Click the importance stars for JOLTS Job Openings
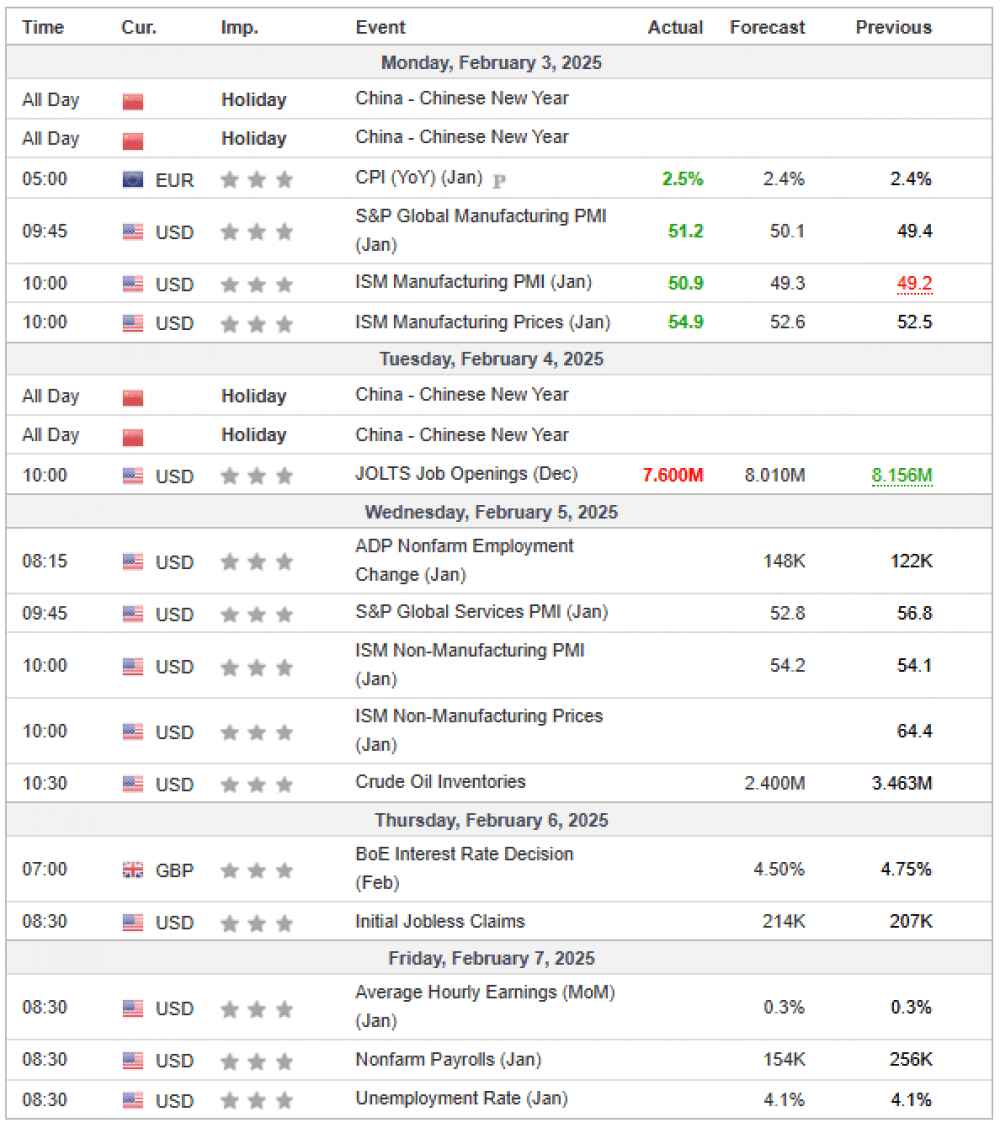 point(257,476)
